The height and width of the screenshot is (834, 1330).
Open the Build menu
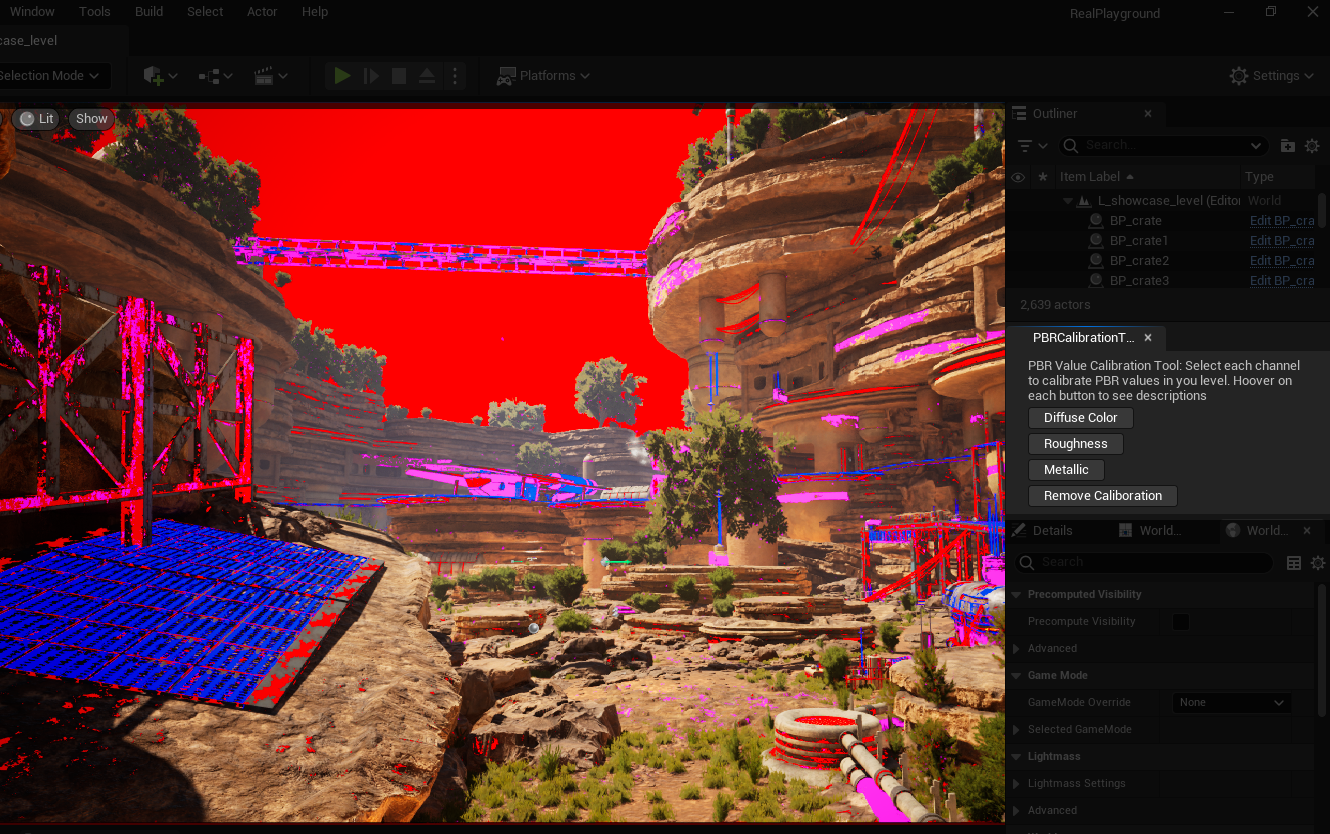(x=149, y=12)
